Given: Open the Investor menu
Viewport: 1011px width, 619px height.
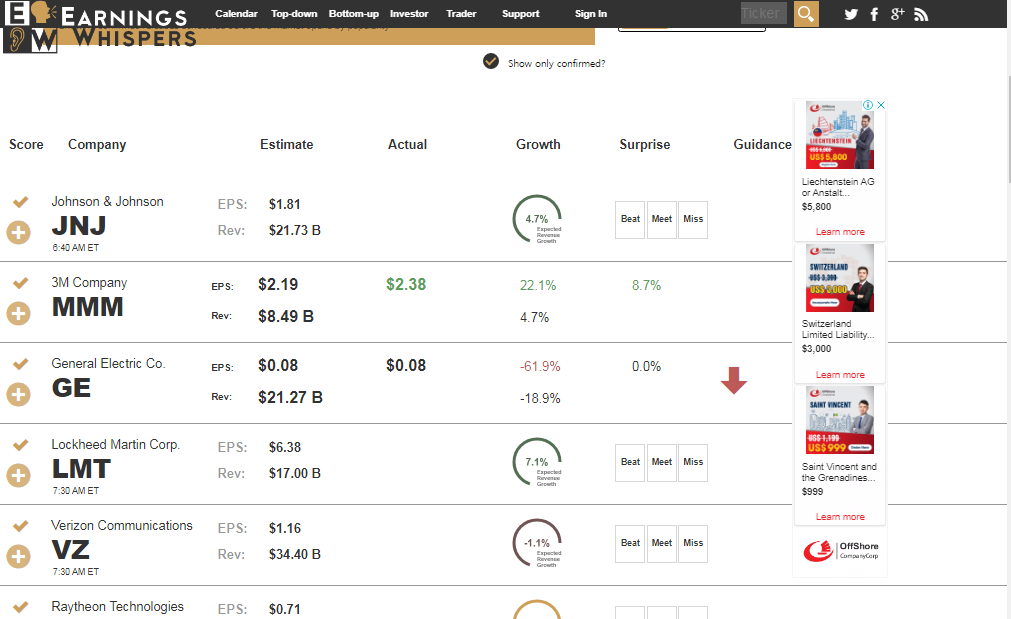Looking at the screenshot, I should 409,14.
